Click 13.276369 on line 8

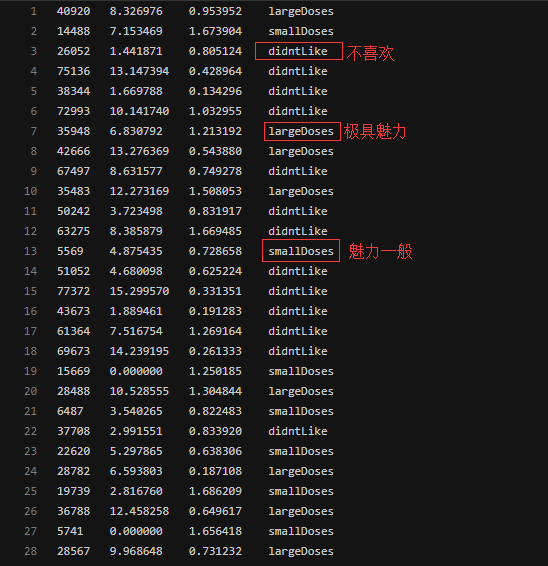[x=139, y=151]
